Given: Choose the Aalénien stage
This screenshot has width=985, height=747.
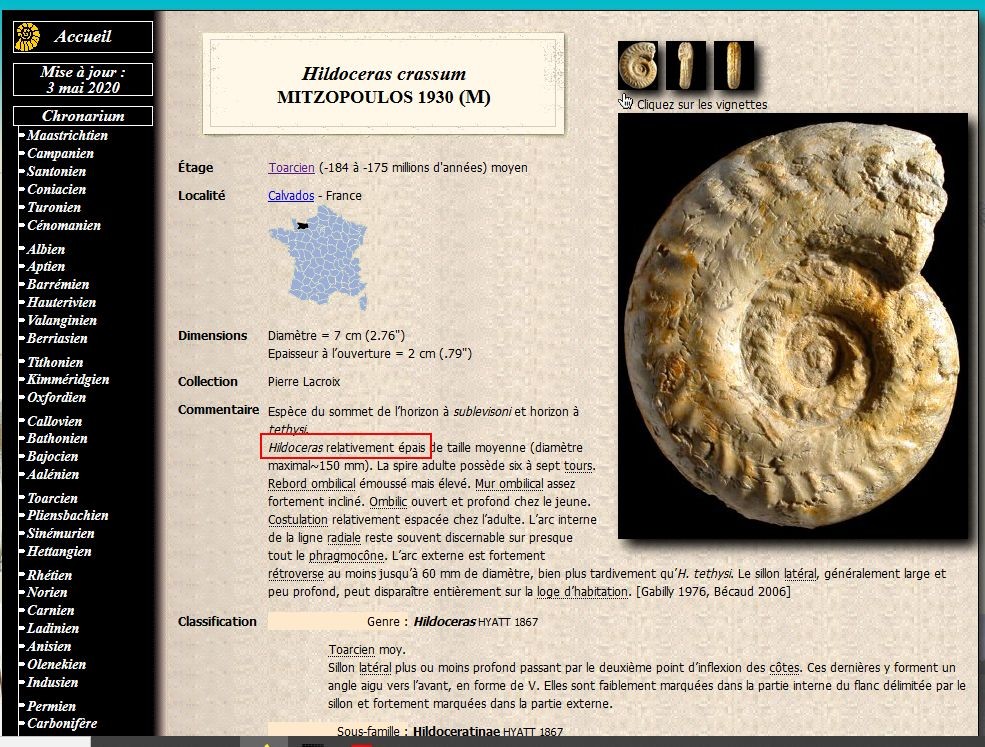Looking at the screenshot, I should click(x=53, y=474).
